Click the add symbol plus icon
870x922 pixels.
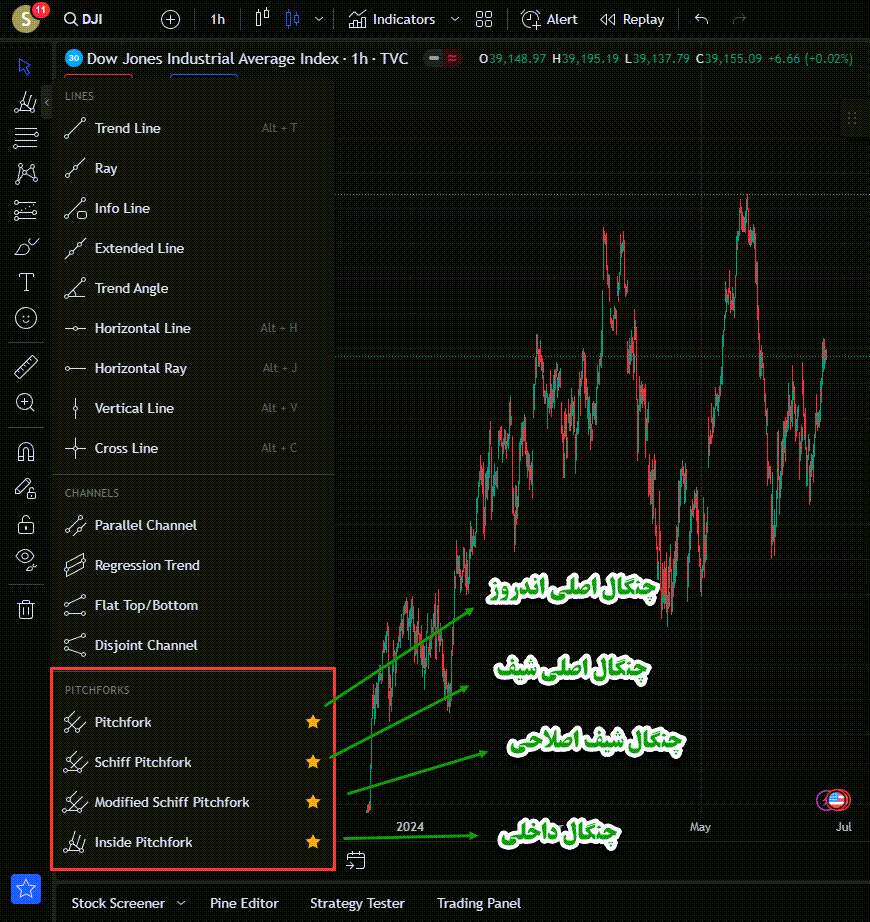(170, 19)
